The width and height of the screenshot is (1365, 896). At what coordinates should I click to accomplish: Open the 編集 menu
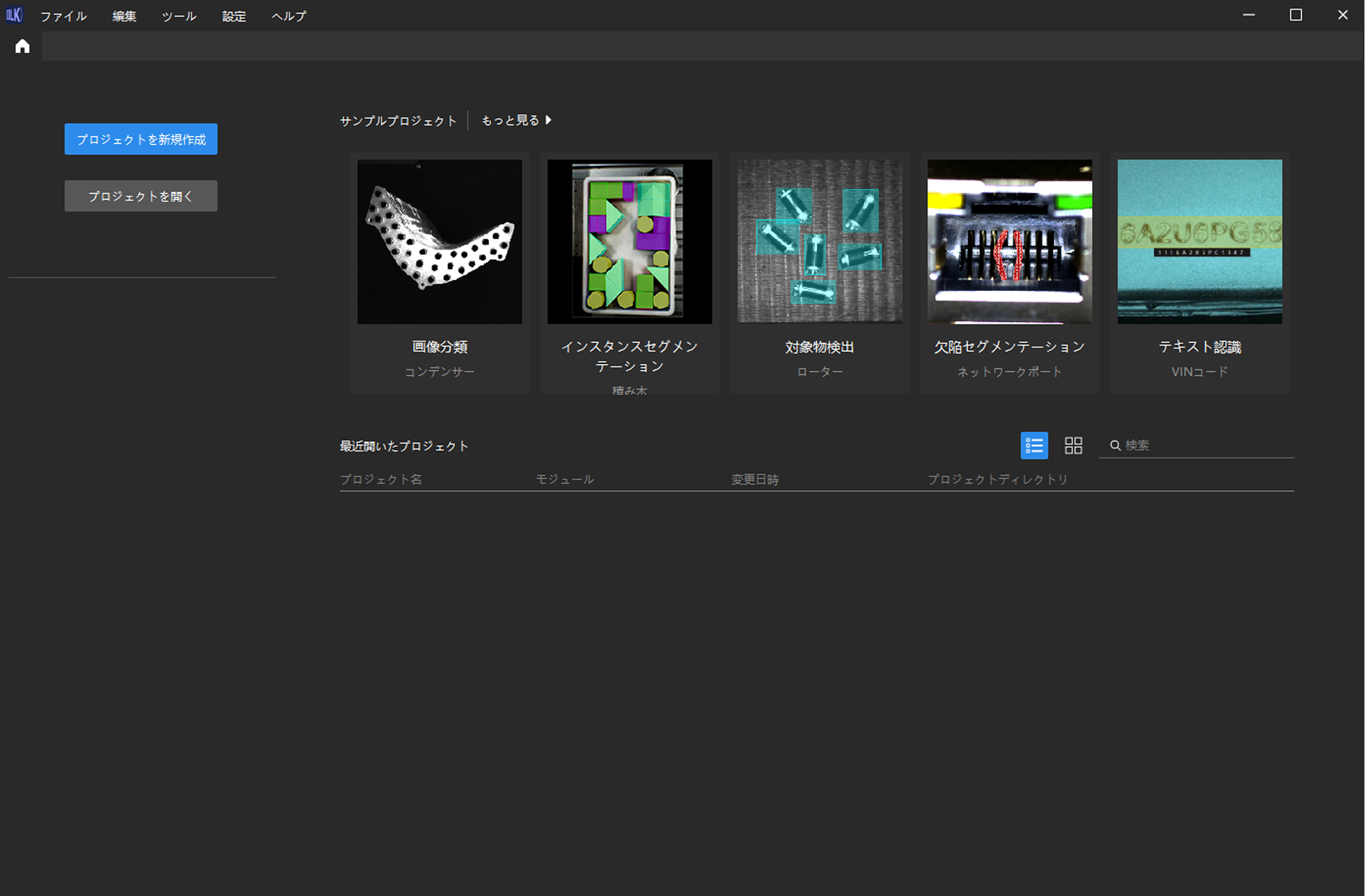[x=124, y=16]
